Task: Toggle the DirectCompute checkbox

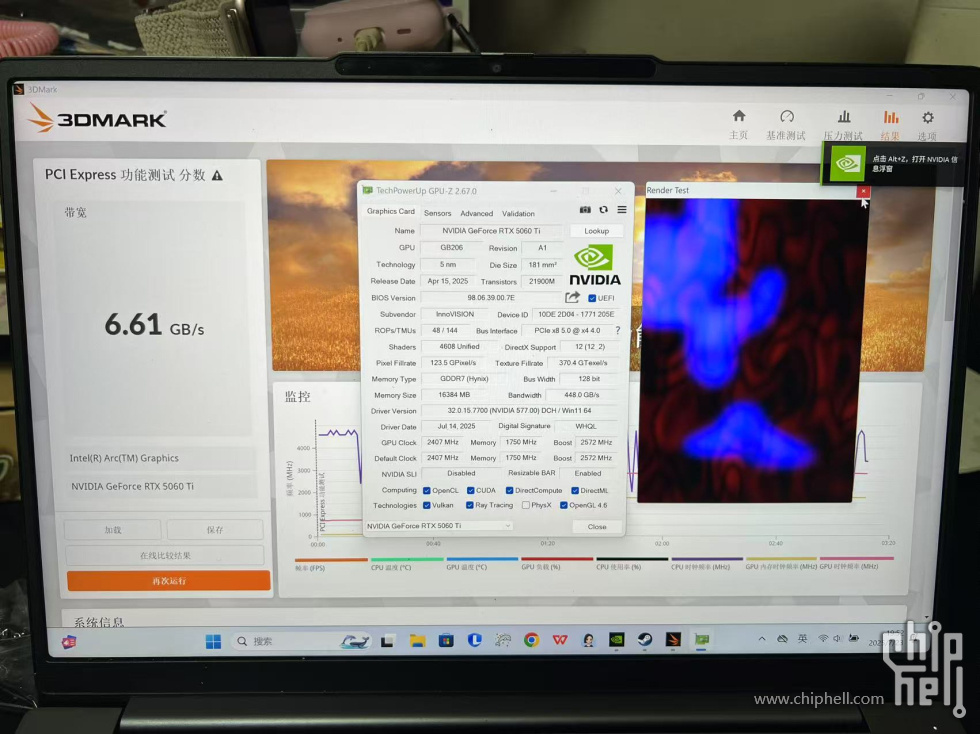Action: click(509, 491)
